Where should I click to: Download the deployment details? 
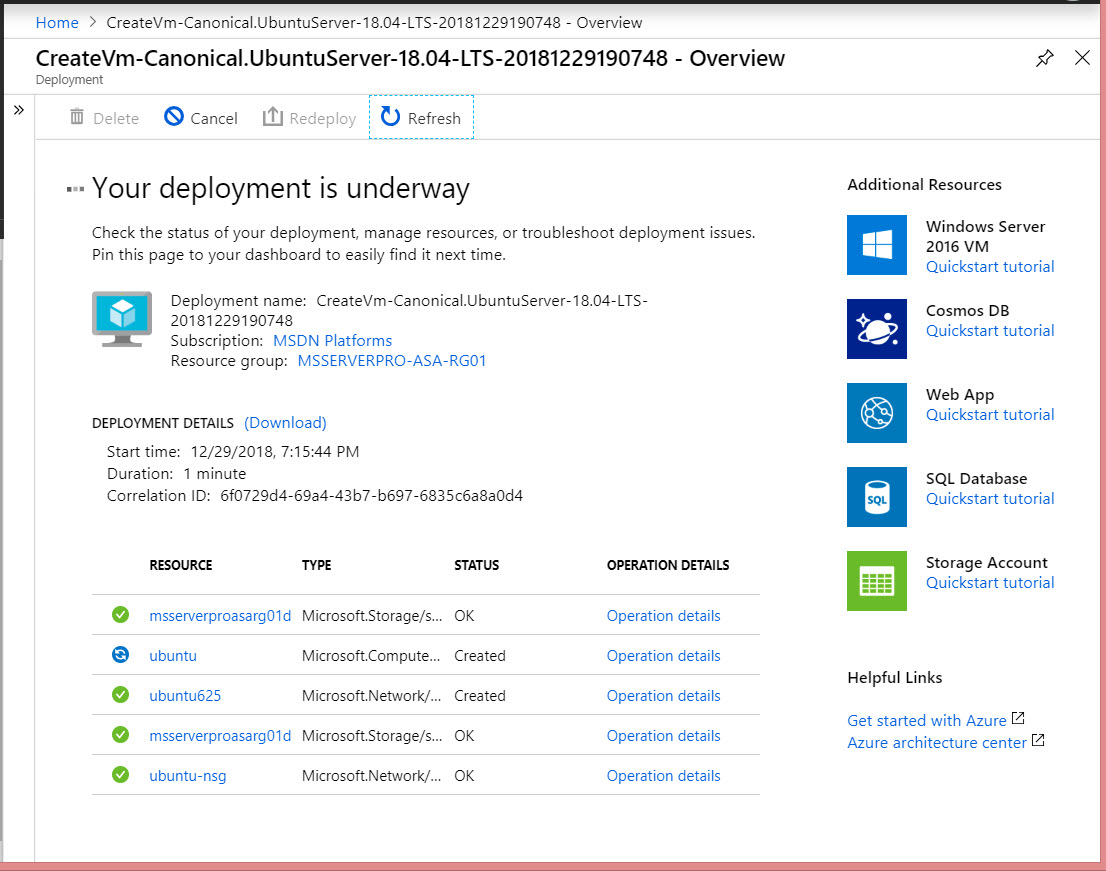click(x=285, y=423)
